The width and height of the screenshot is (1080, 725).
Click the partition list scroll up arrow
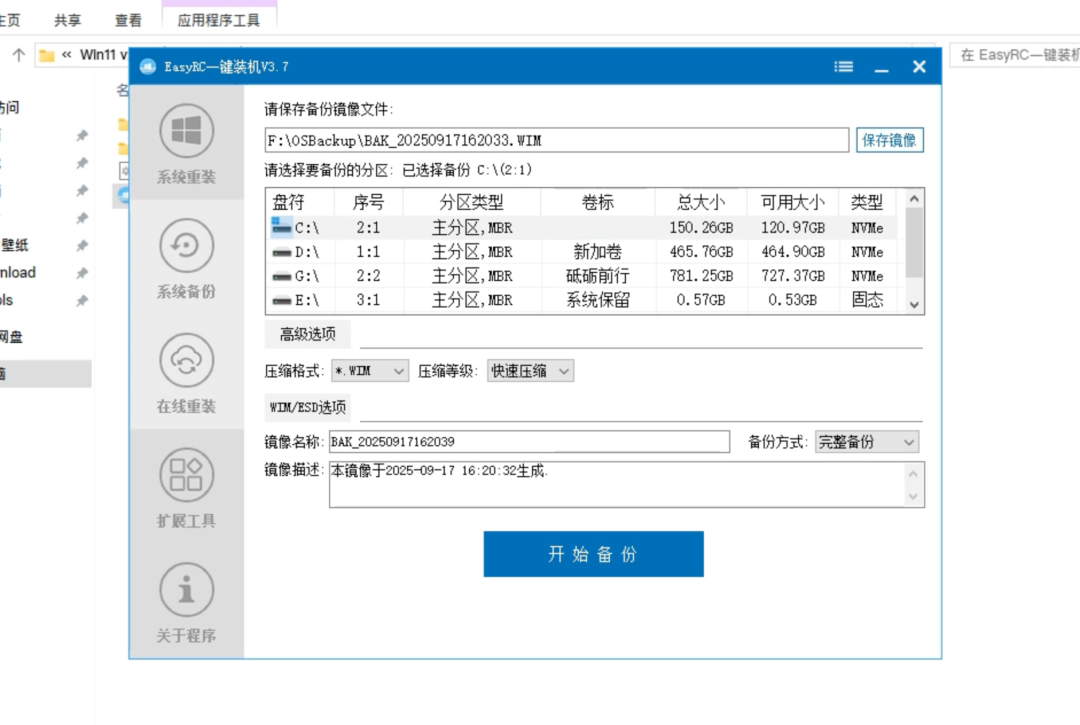pos(914,199)
